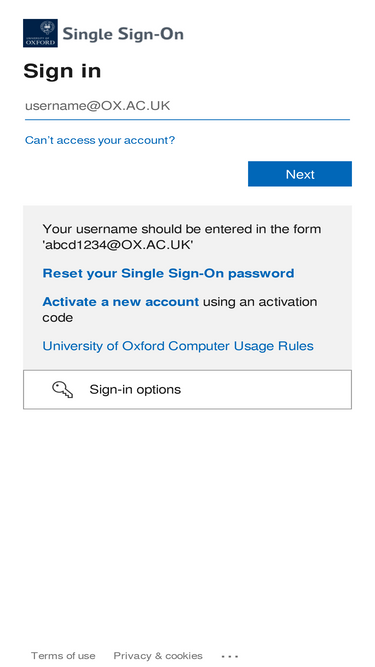Click the key icon beside Sign-in options
375x667 pixels.
62,390
